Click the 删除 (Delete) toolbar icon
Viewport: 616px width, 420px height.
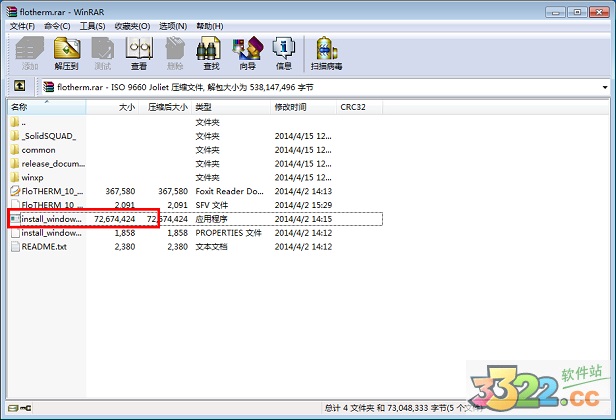click(175, 53)
